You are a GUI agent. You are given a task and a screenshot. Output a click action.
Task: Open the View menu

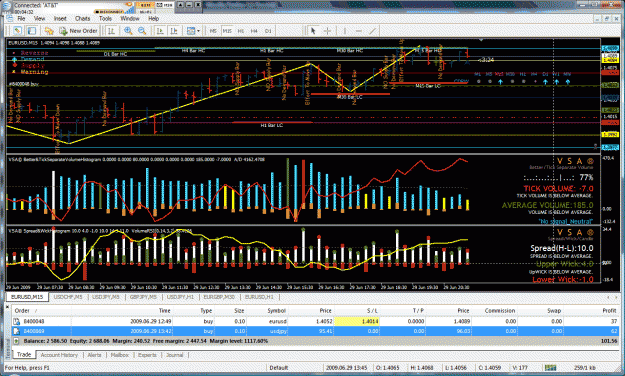coord(39,19)
